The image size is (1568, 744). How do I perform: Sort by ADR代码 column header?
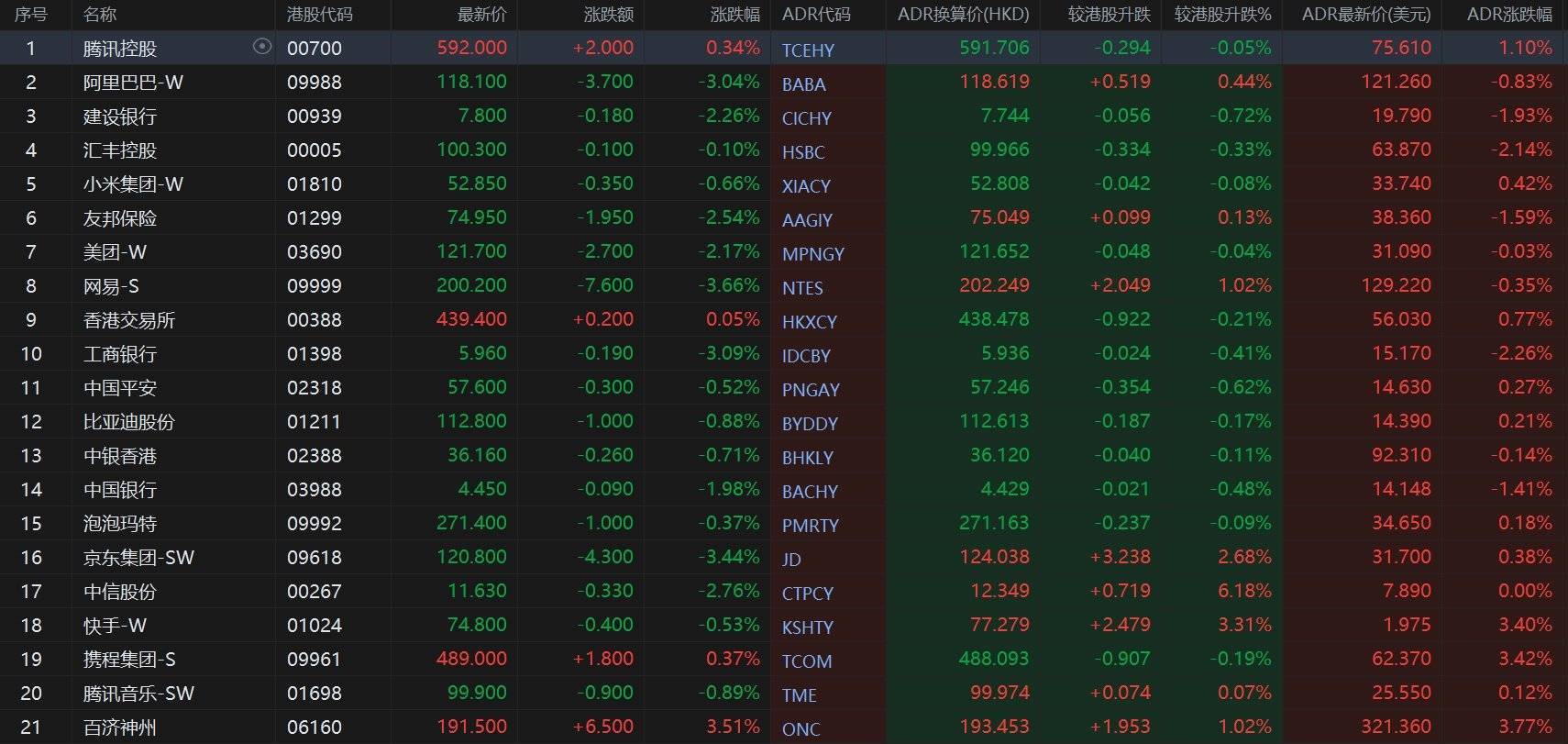click(x=816, y=15)
